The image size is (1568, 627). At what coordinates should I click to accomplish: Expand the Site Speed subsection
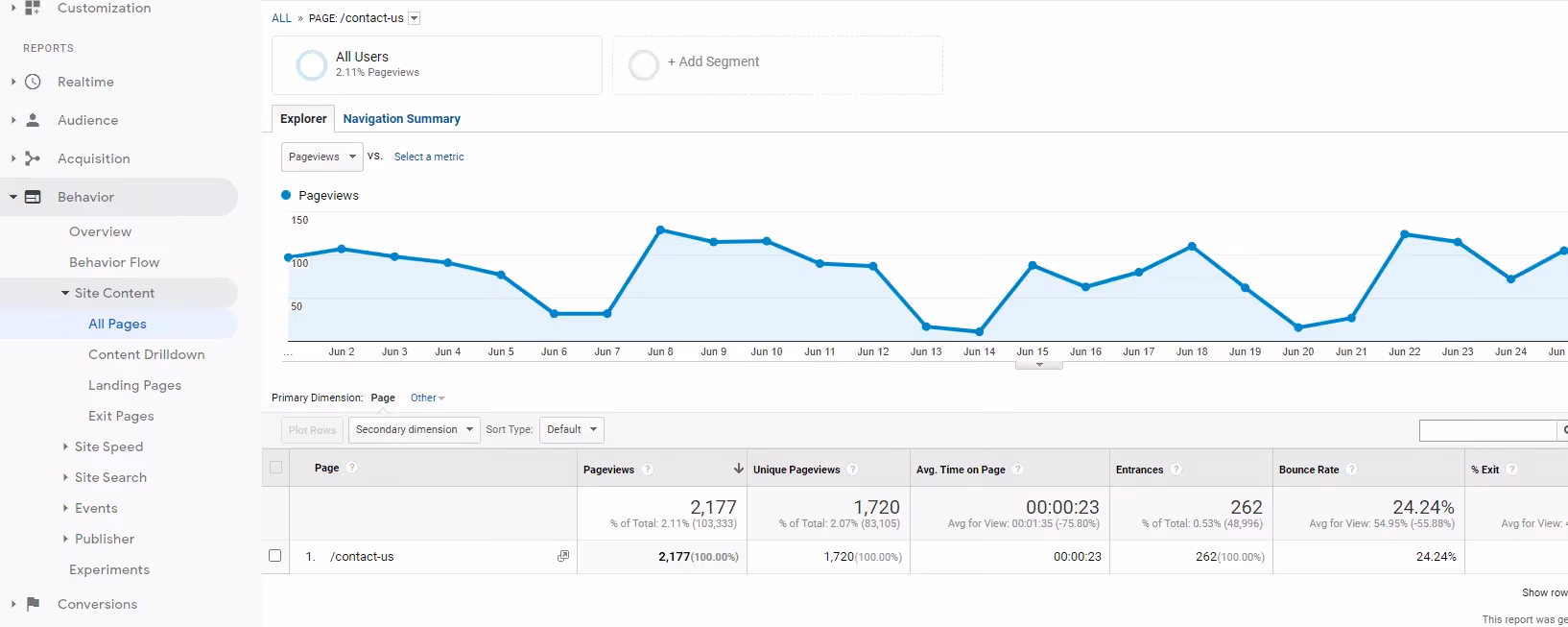[65, 446]
